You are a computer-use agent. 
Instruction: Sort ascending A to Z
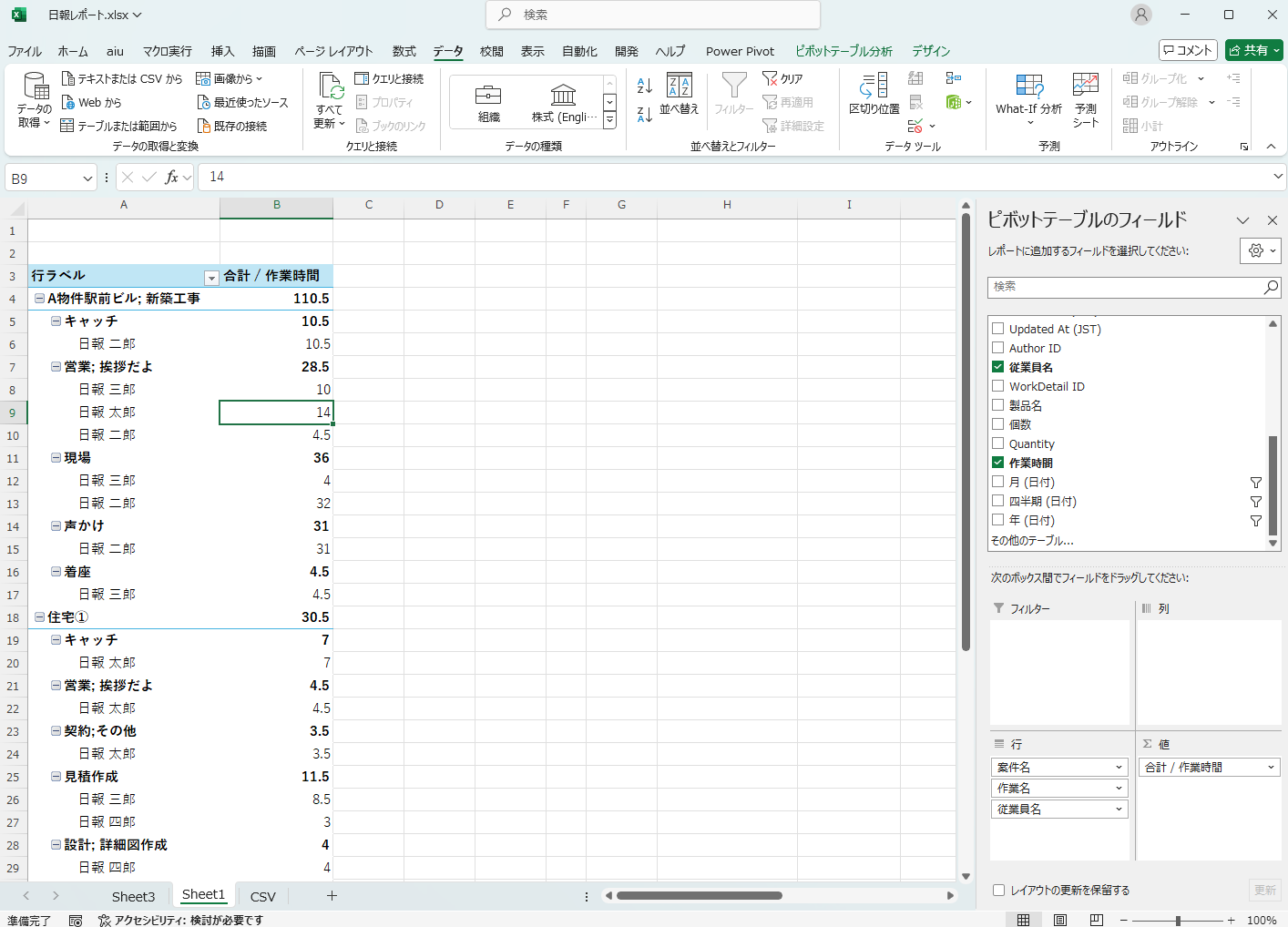645,86
